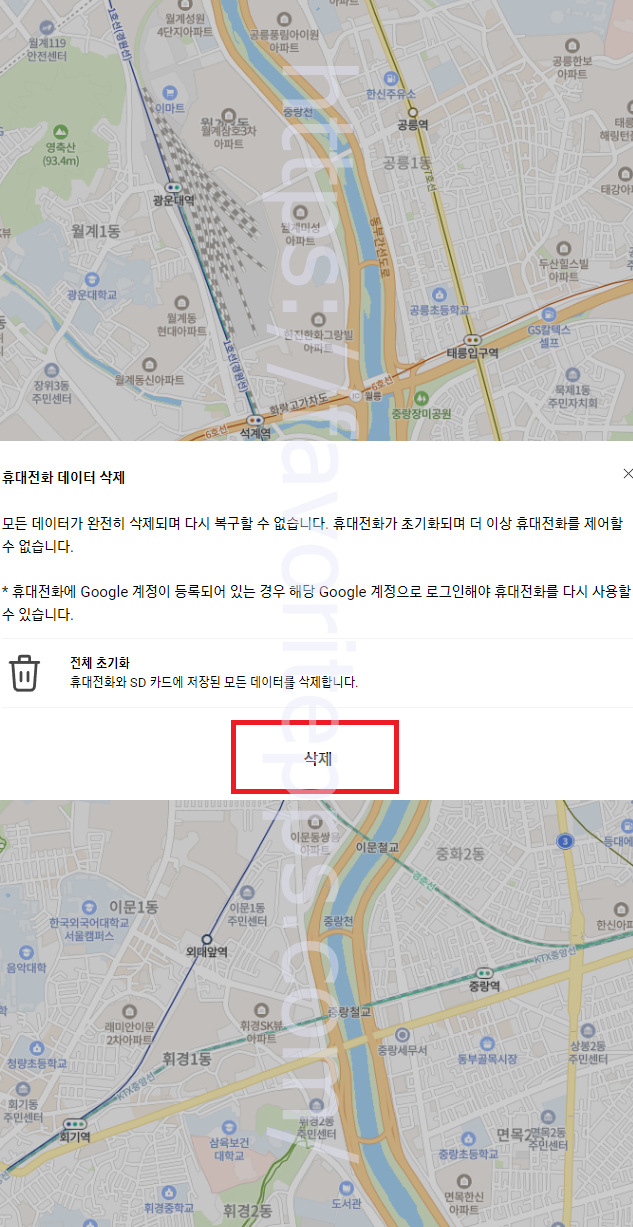Close the 휴대전화 데이터 삭제 dialog
This screenshot has width=633, height=1227.
tap(628, 473)
